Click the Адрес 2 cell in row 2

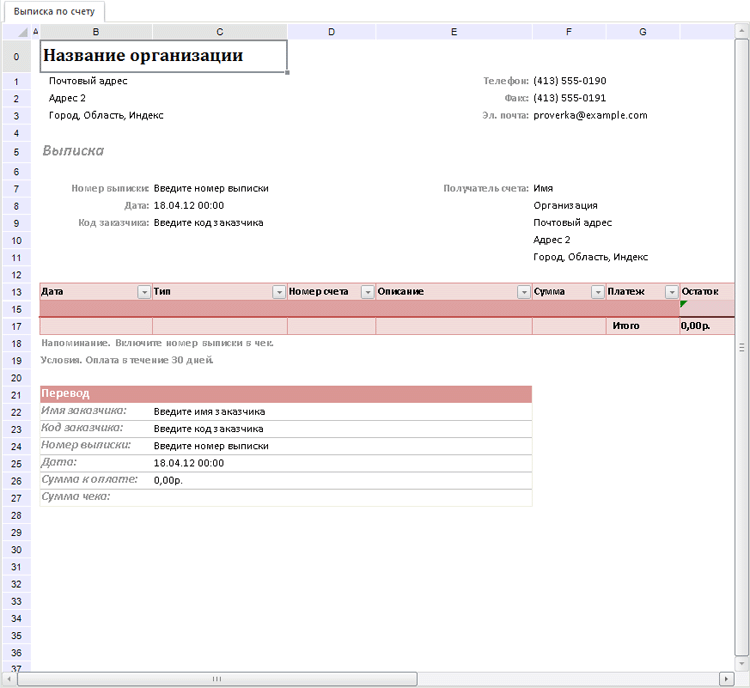pos(67,98)
